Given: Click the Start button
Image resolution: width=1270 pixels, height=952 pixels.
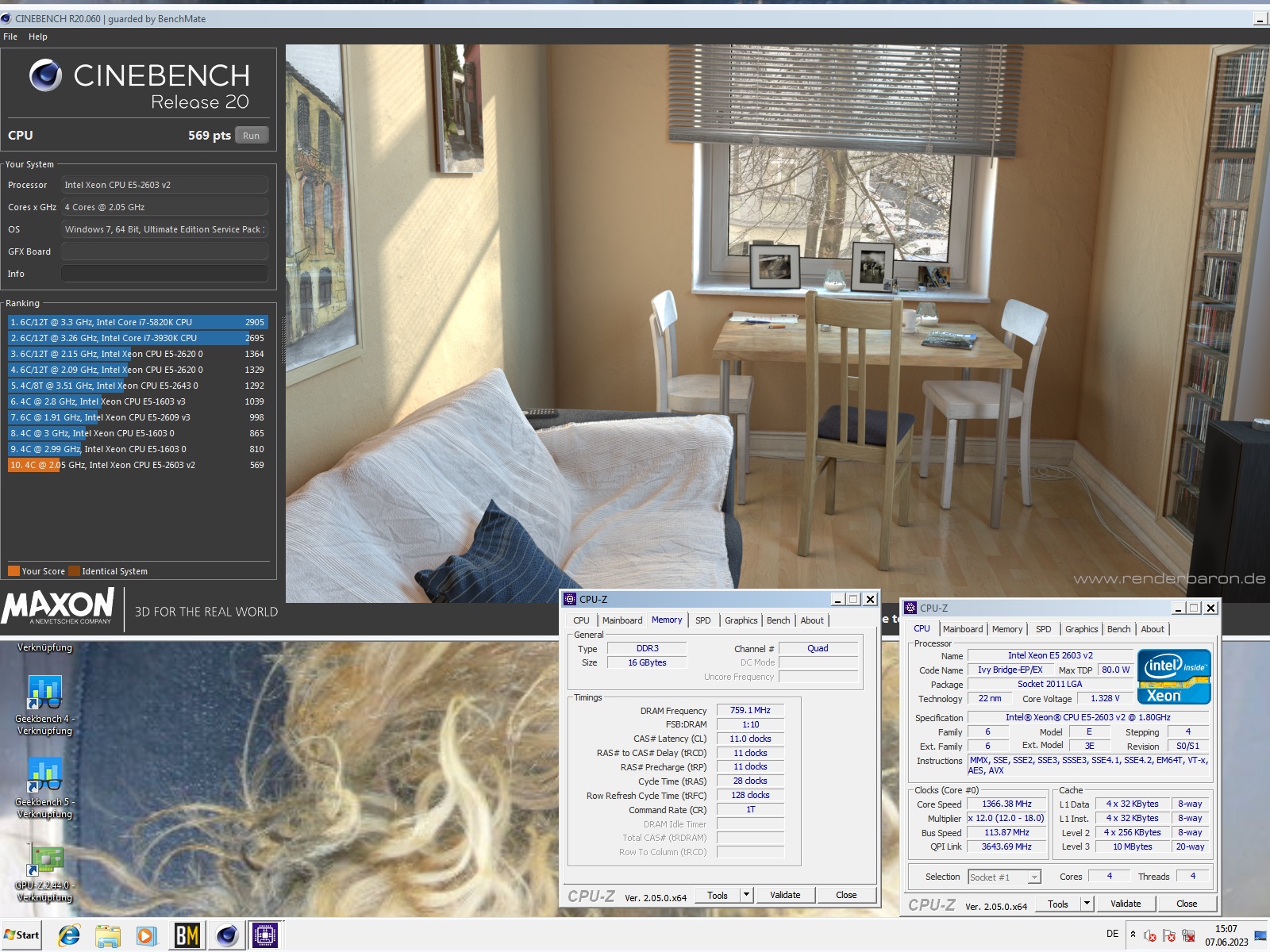Looking at the screenshot, I should pyautogui.click(x=21, y=935).
